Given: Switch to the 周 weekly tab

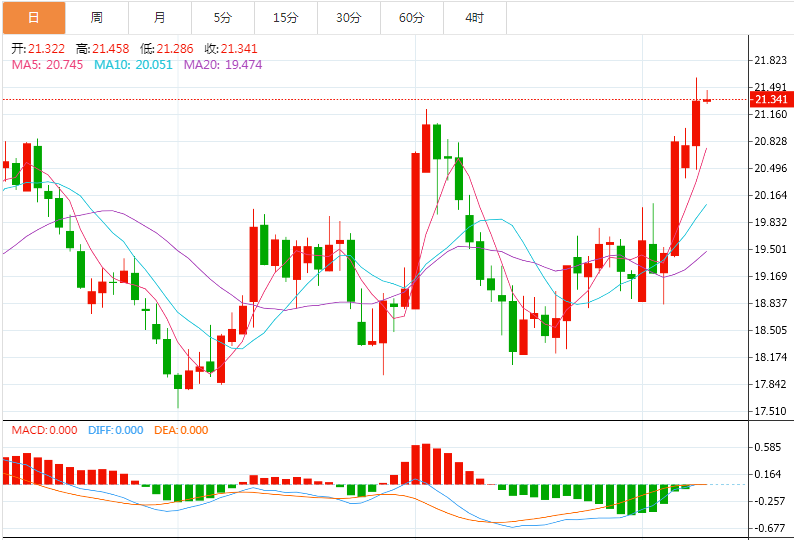Looking at the screenshot, I should 97,18.
